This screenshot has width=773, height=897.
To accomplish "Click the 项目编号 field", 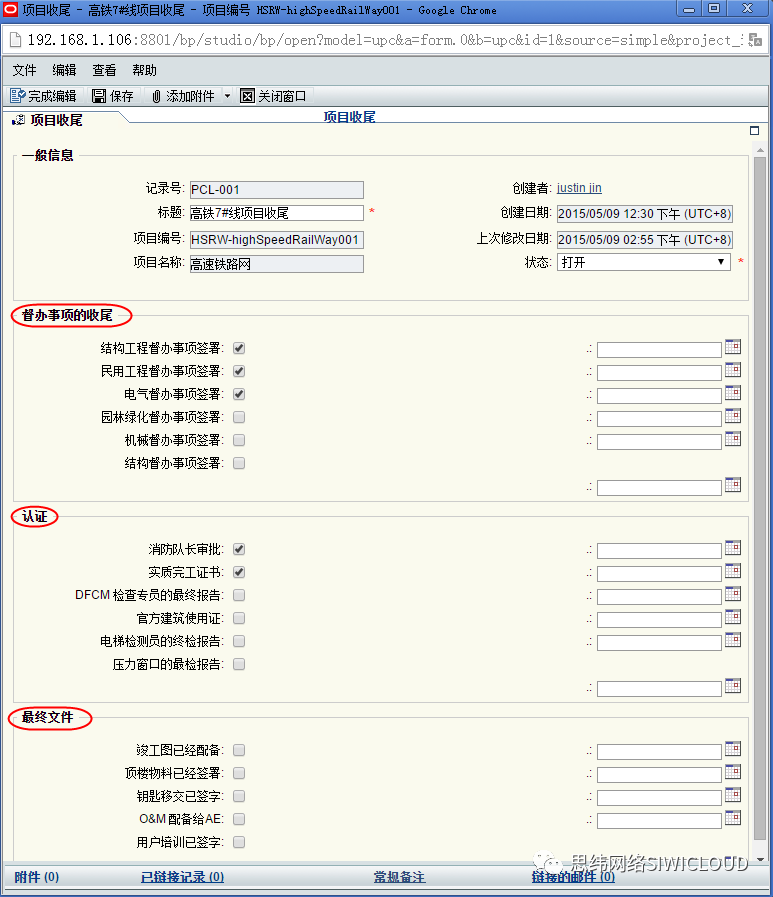I will coord(277,240).
